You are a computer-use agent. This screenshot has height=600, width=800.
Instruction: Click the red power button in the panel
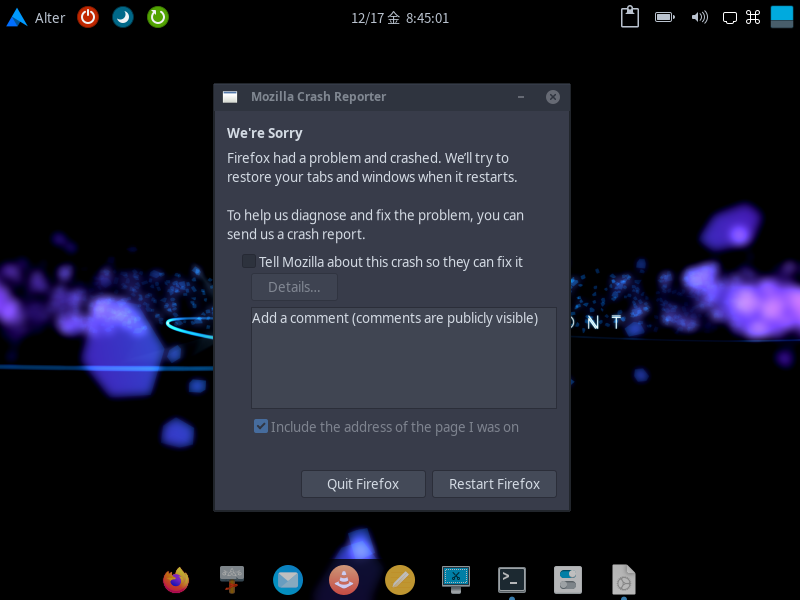87,17
